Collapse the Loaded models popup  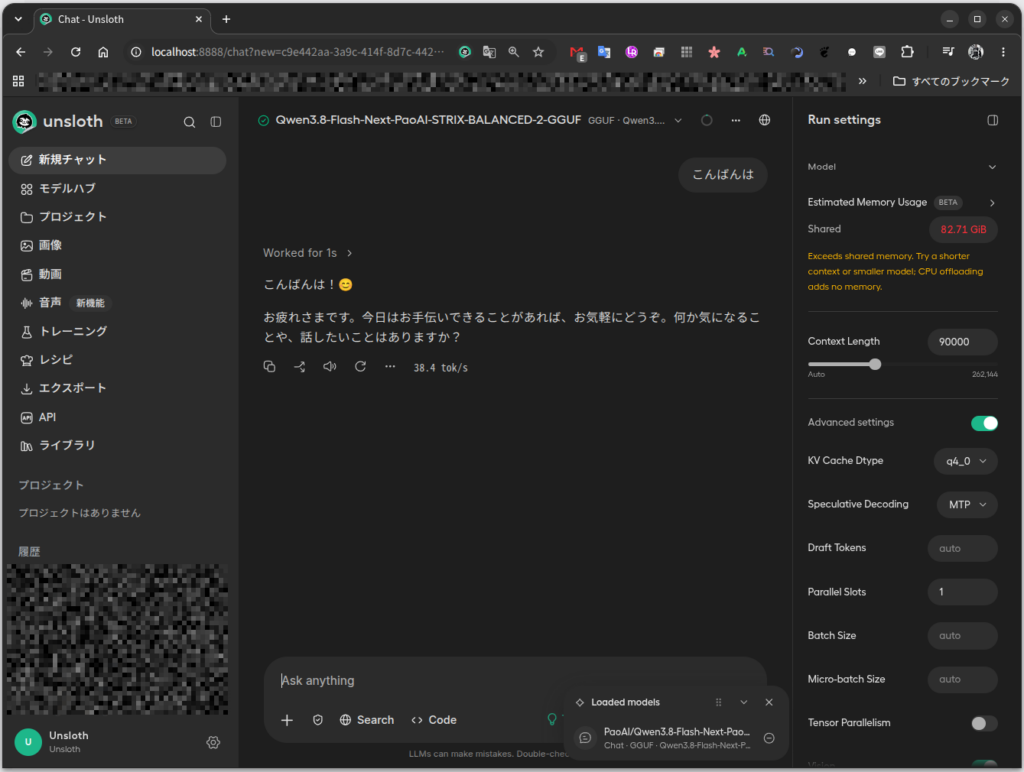click(x=744, y=702)
